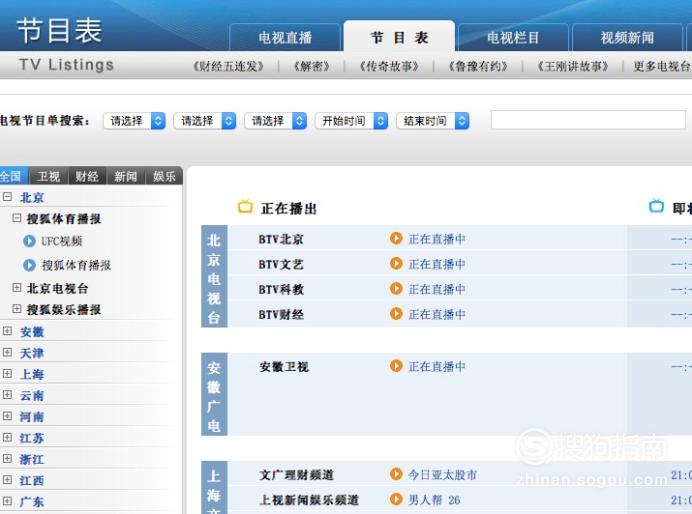Select the 财经 category tab
The width and height of the screenshot is (692, 514).
(x=87, y=176)
